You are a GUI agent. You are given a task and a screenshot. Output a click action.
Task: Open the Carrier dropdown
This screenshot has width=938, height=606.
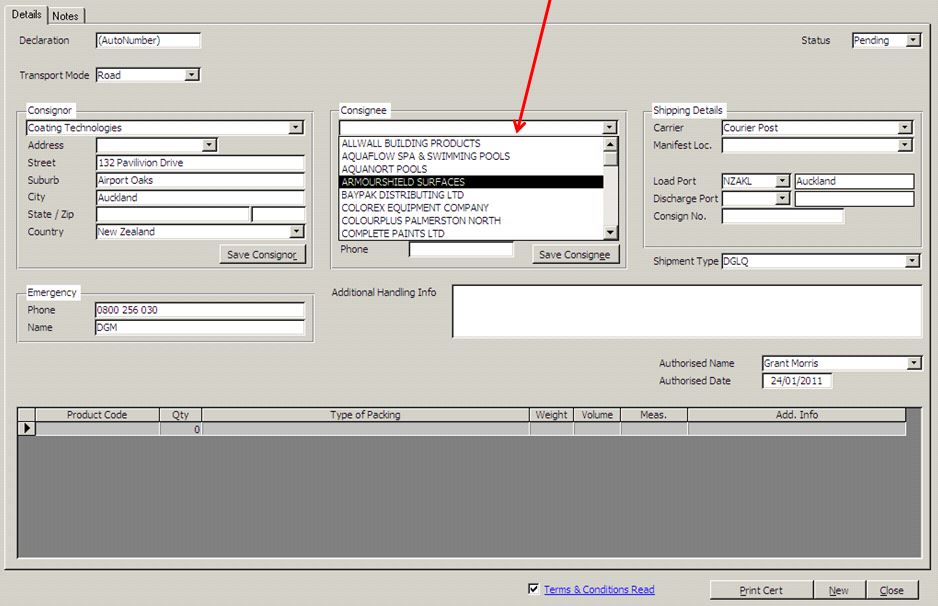coord(904,127)
